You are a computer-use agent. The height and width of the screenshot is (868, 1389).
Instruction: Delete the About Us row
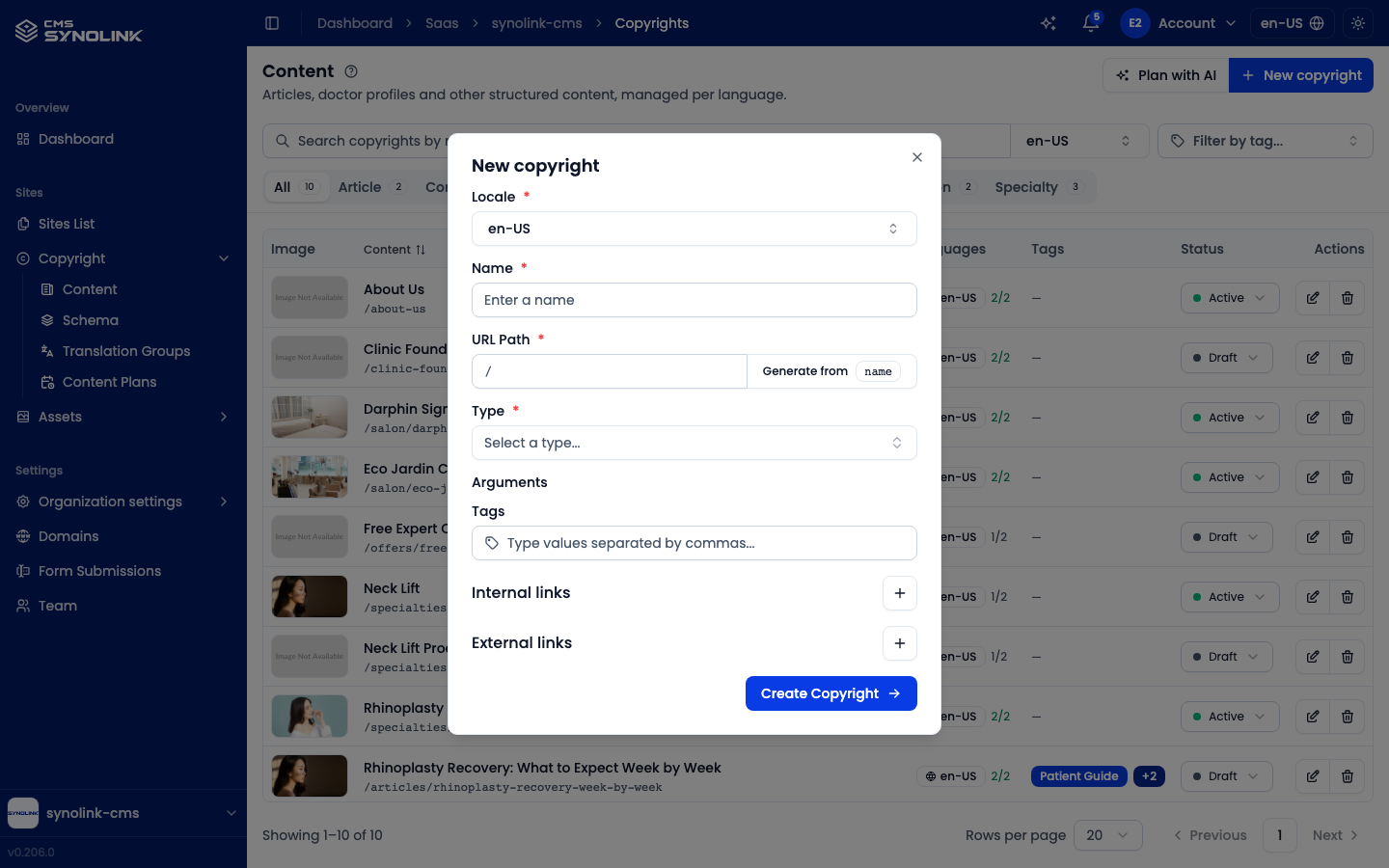pyautogui.click(x=1348, y=298)
